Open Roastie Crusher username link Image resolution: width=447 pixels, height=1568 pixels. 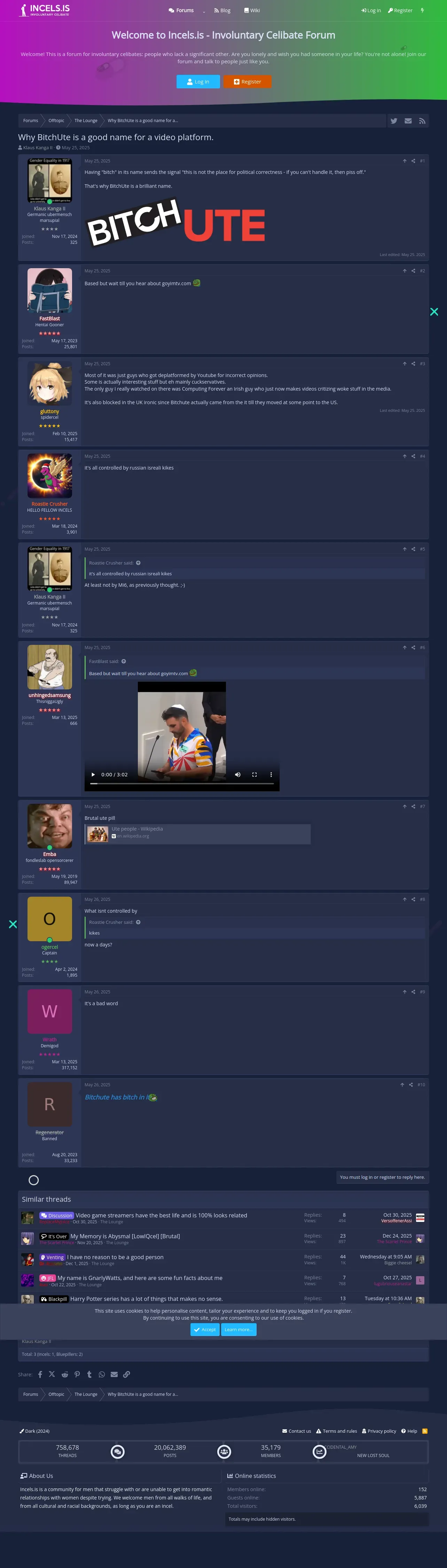click(x=49, y=504)
